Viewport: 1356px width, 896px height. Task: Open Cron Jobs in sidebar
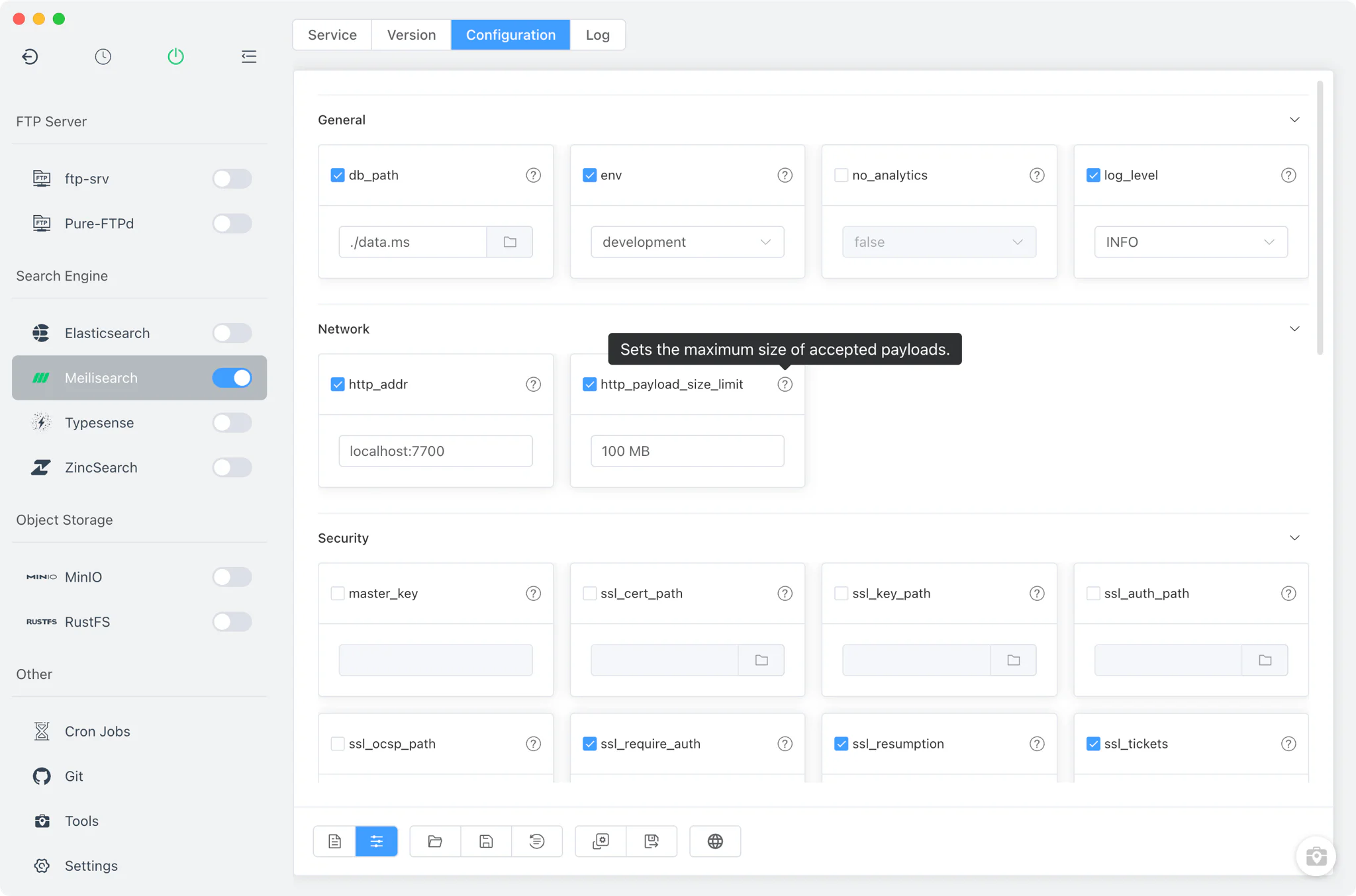tap(139, 731)
